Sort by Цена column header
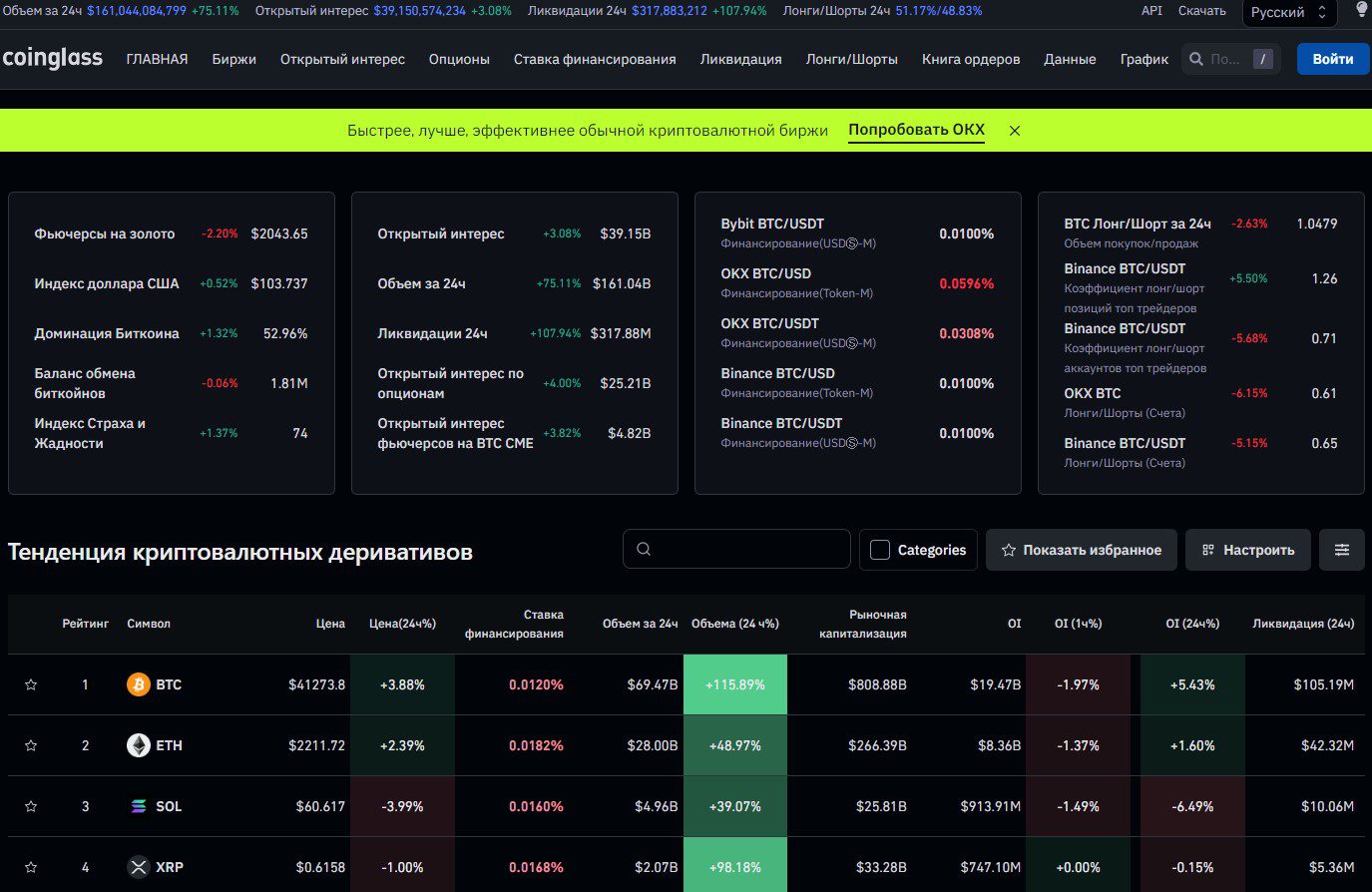 [x=330, y=624]
